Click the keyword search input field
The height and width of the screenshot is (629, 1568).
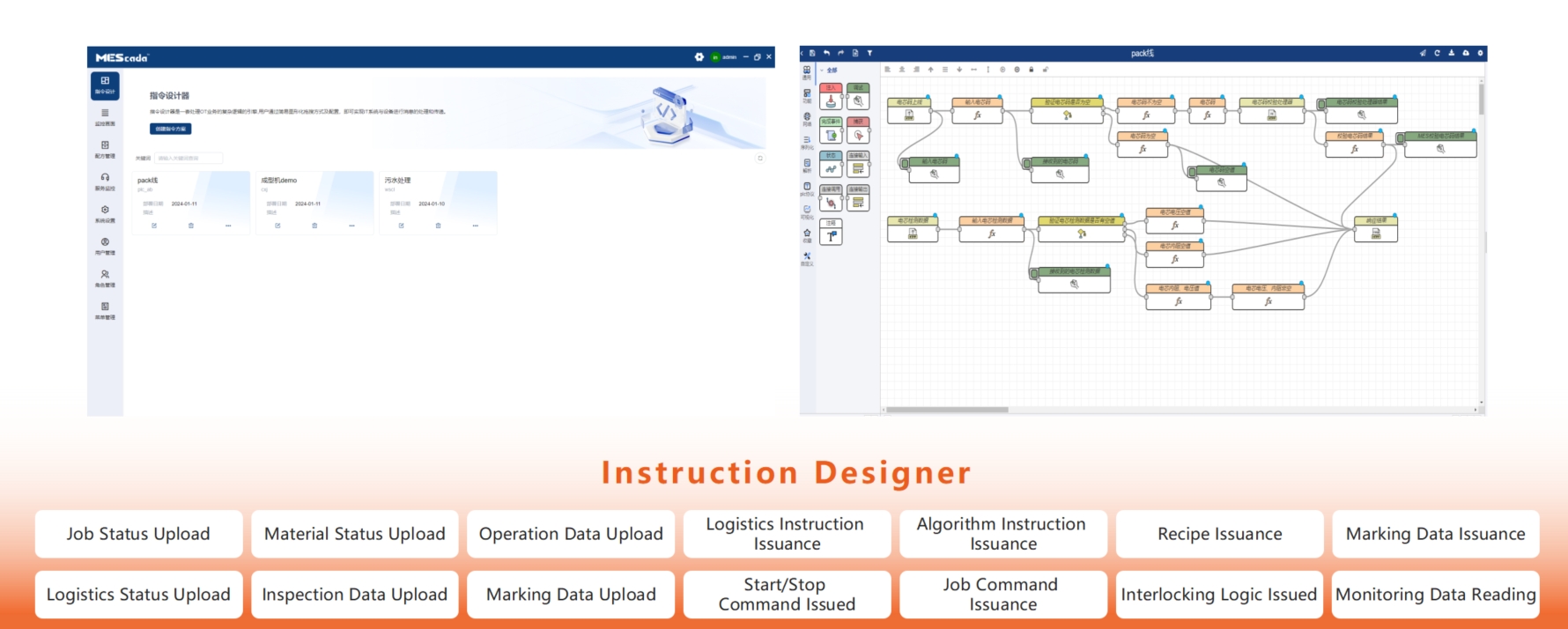(x=189, y=158)
